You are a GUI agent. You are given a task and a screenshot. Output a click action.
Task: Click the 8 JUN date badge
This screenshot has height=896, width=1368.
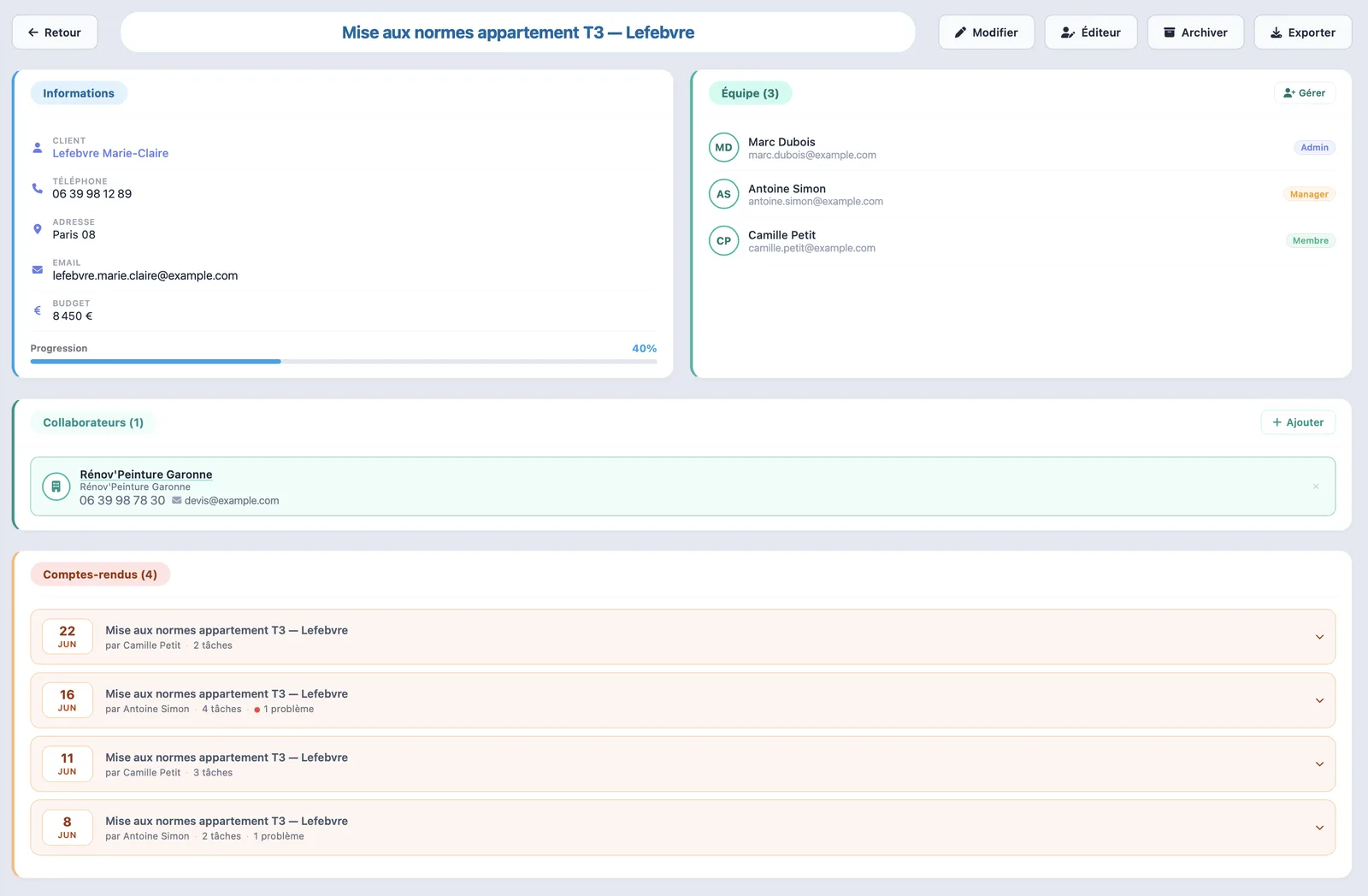point(68,828)
